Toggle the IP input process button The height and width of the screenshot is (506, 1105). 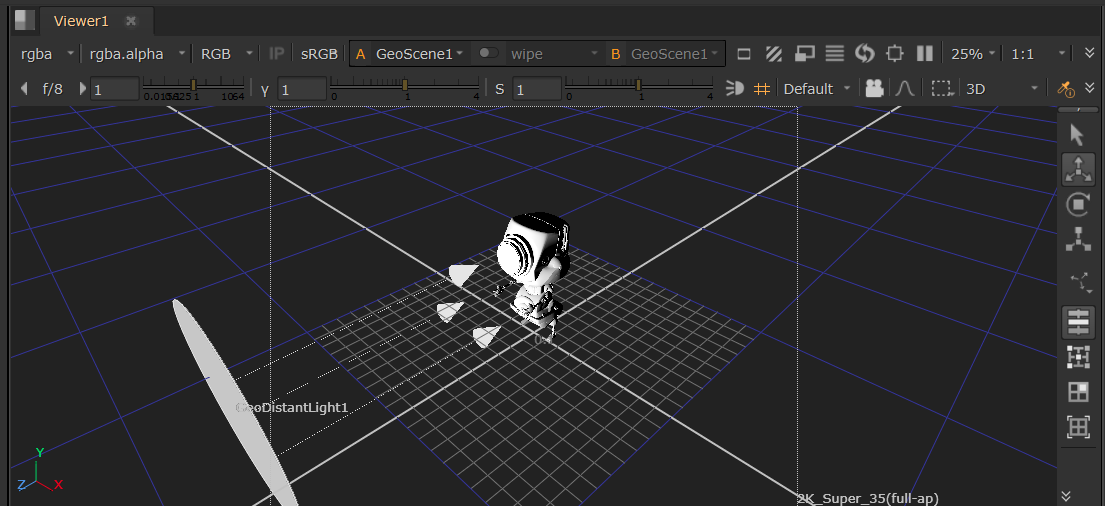(x=277, y=54)
